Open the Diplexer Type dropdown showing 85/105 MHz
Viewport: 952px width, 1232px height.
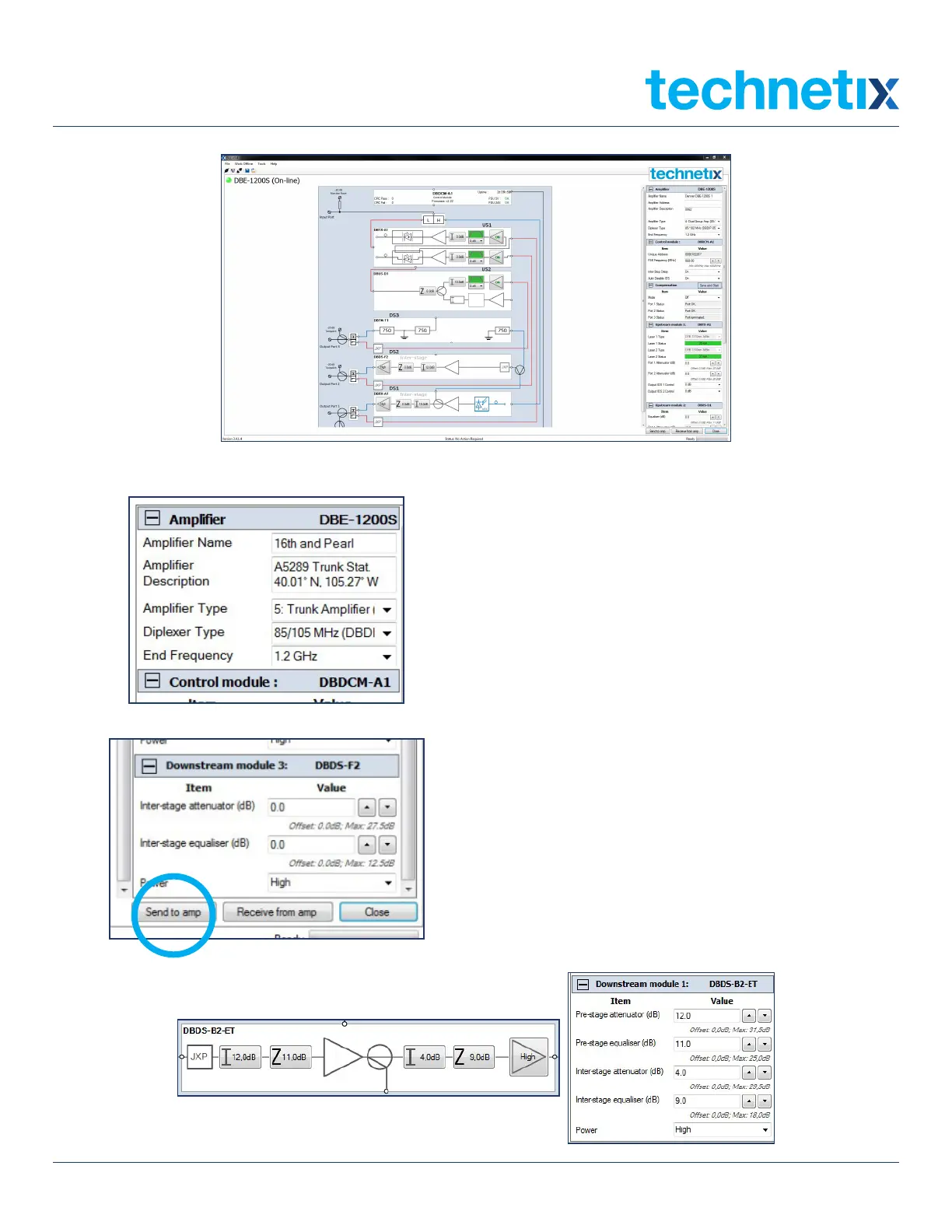(x=334, y=633)
